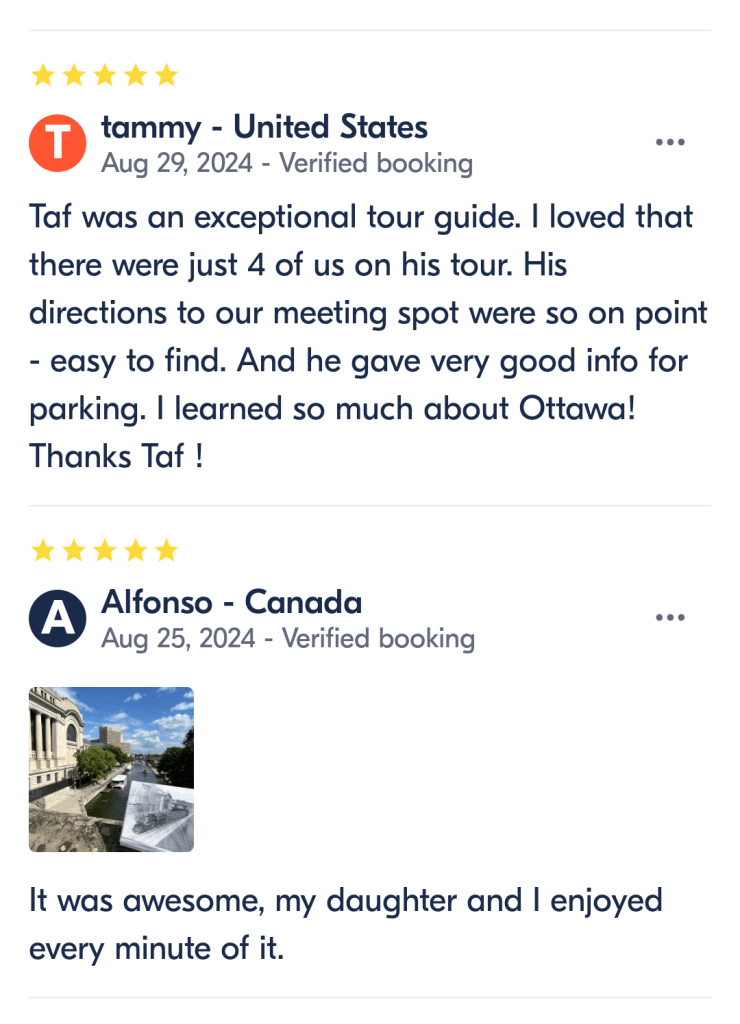The width and height of the screenshot is (740, 1024).
Task: Click Alfonso's dark blue "A" avatar
Action: [58, 618]
